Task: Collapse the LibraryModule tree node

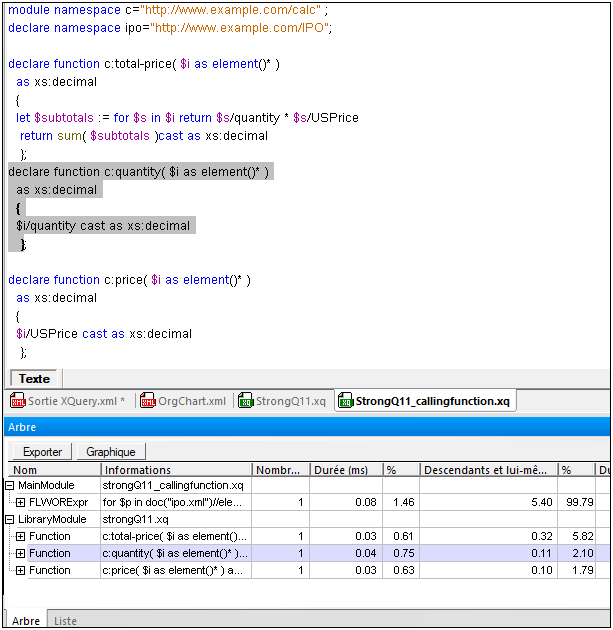Action: (11, 519)
